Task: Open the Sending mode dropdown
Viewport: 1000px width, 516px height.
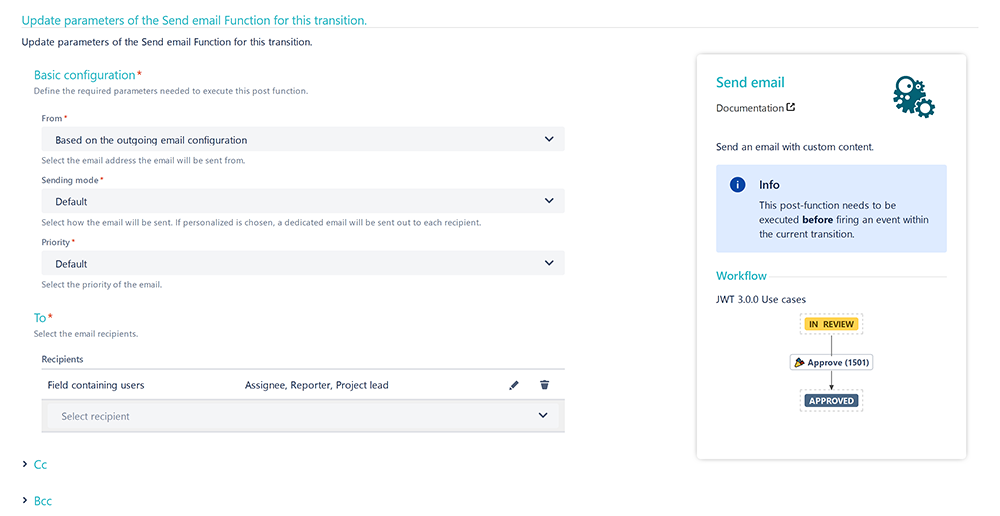Action: click(x=303, y=201)
